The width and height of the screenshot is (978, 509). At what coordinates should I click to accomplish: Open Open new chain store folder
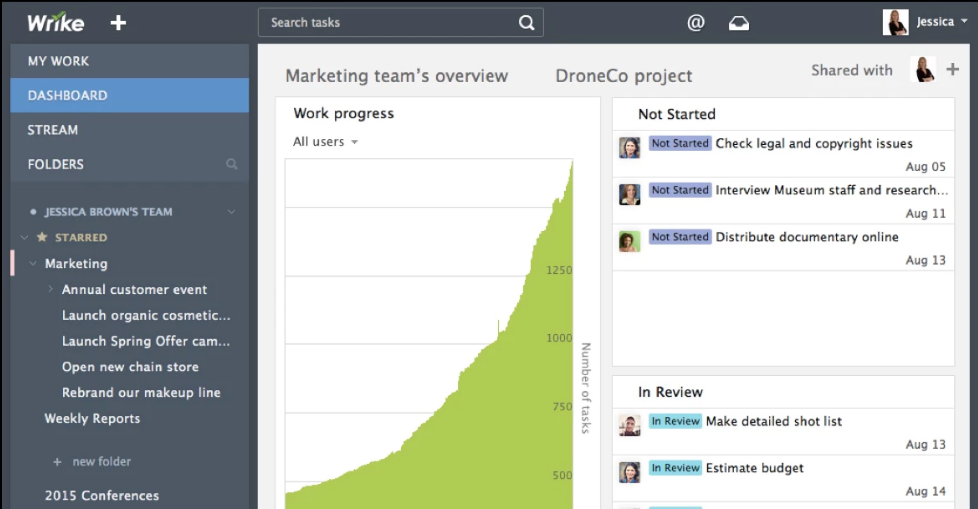pos(130,367)
